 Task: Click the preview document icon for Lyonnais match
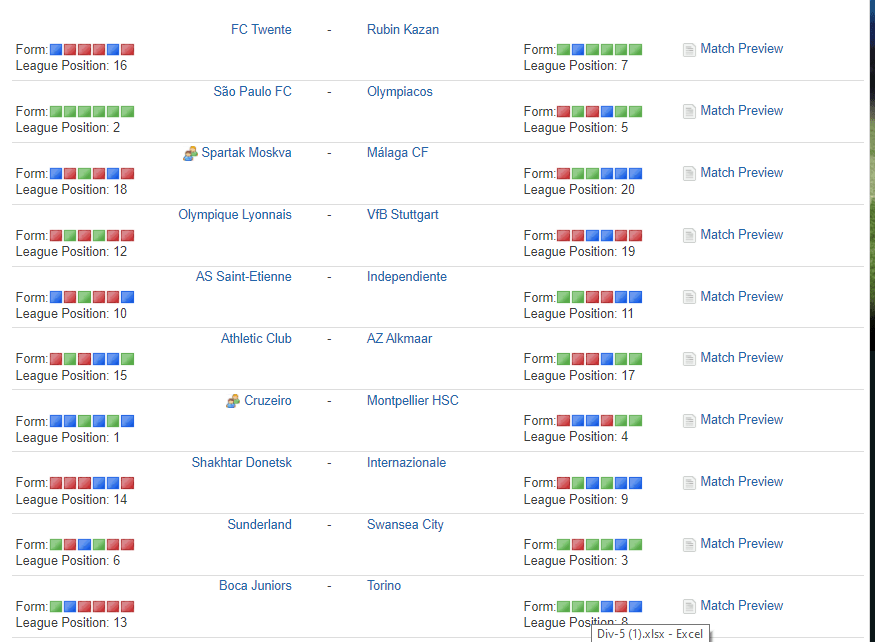689,235
